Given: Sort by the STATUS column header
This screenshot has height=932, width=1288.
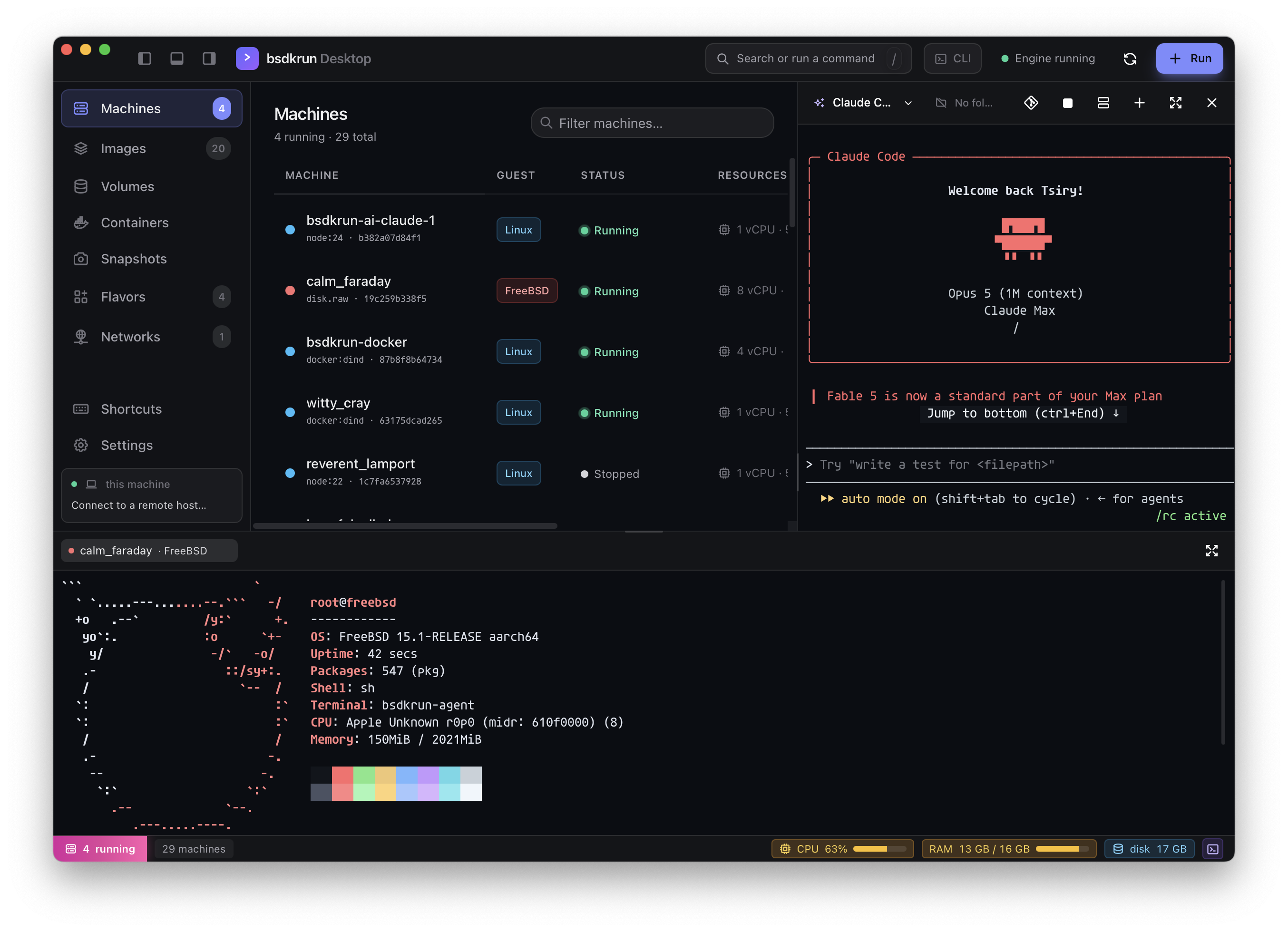Looking at the screenshot, I should [603, 175].
